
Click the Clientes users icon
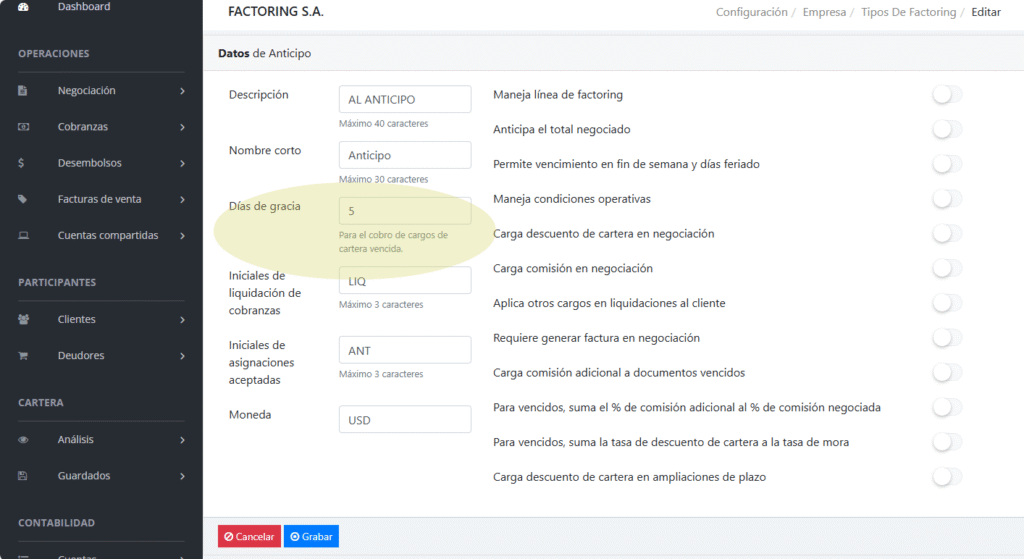click(x=23, y=320)
